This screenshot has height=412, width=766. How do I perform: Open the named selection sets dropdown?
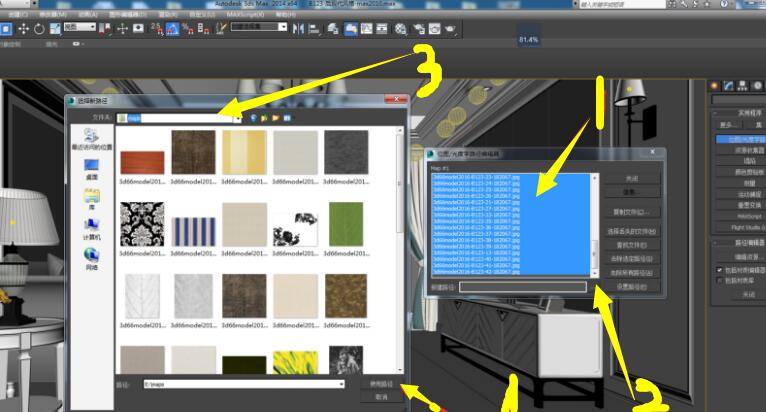point(259,27)
